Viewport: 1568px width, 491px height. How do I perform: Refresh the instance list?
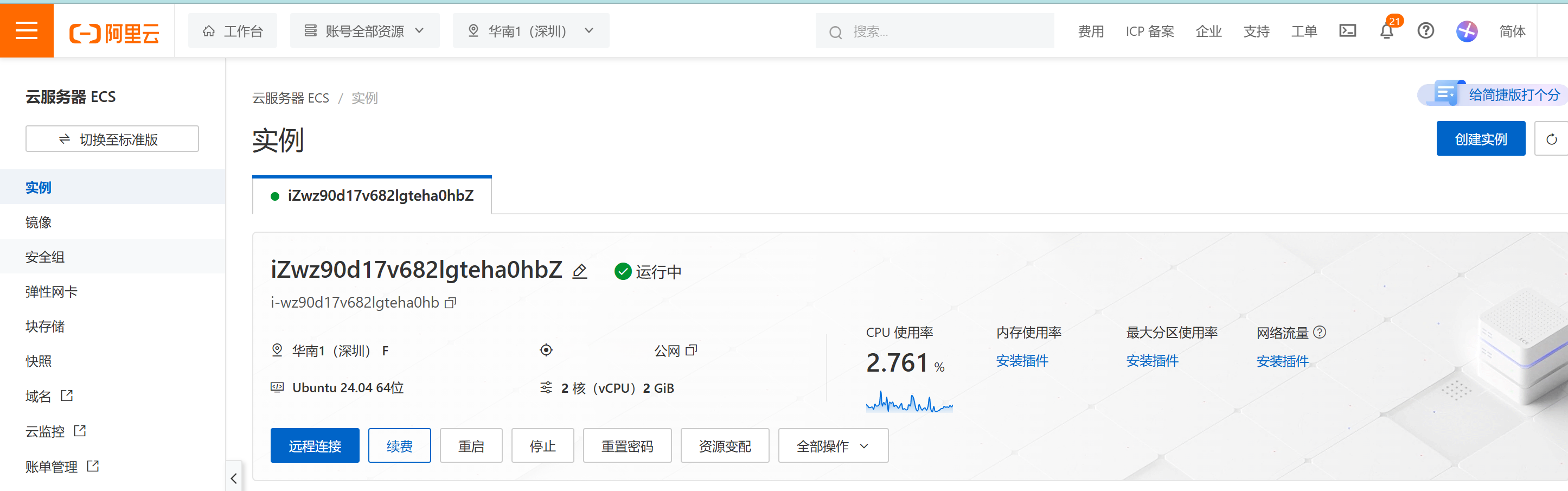pyautogui.click(x=1551, y=139)
